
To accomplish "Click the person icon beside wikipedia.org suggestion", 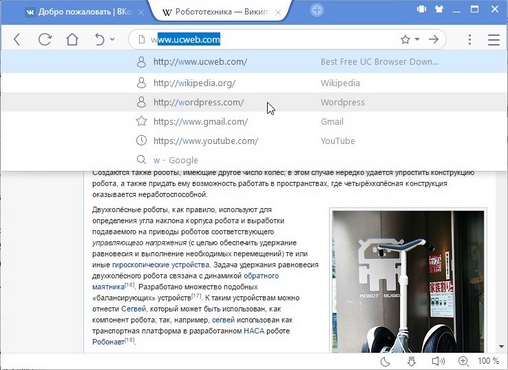I will (x=141, y=83).
